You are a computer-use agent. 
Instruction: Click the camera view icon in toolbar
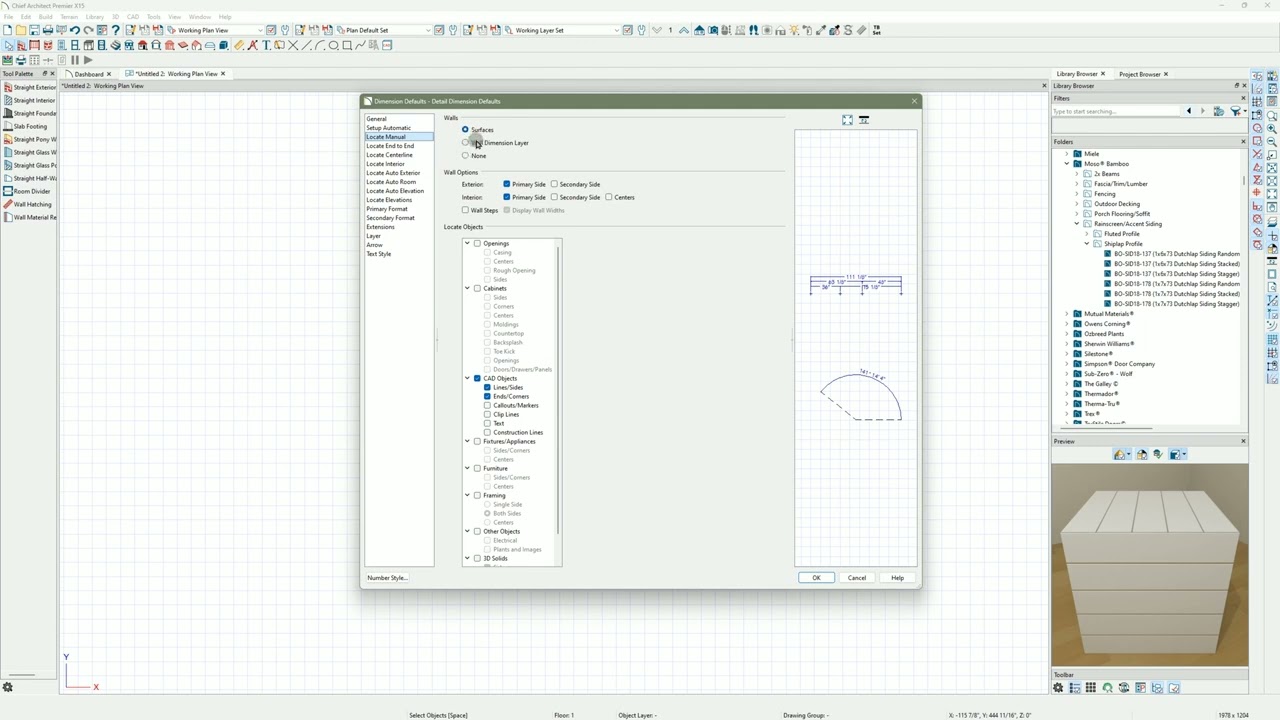(x=713, y=30)
